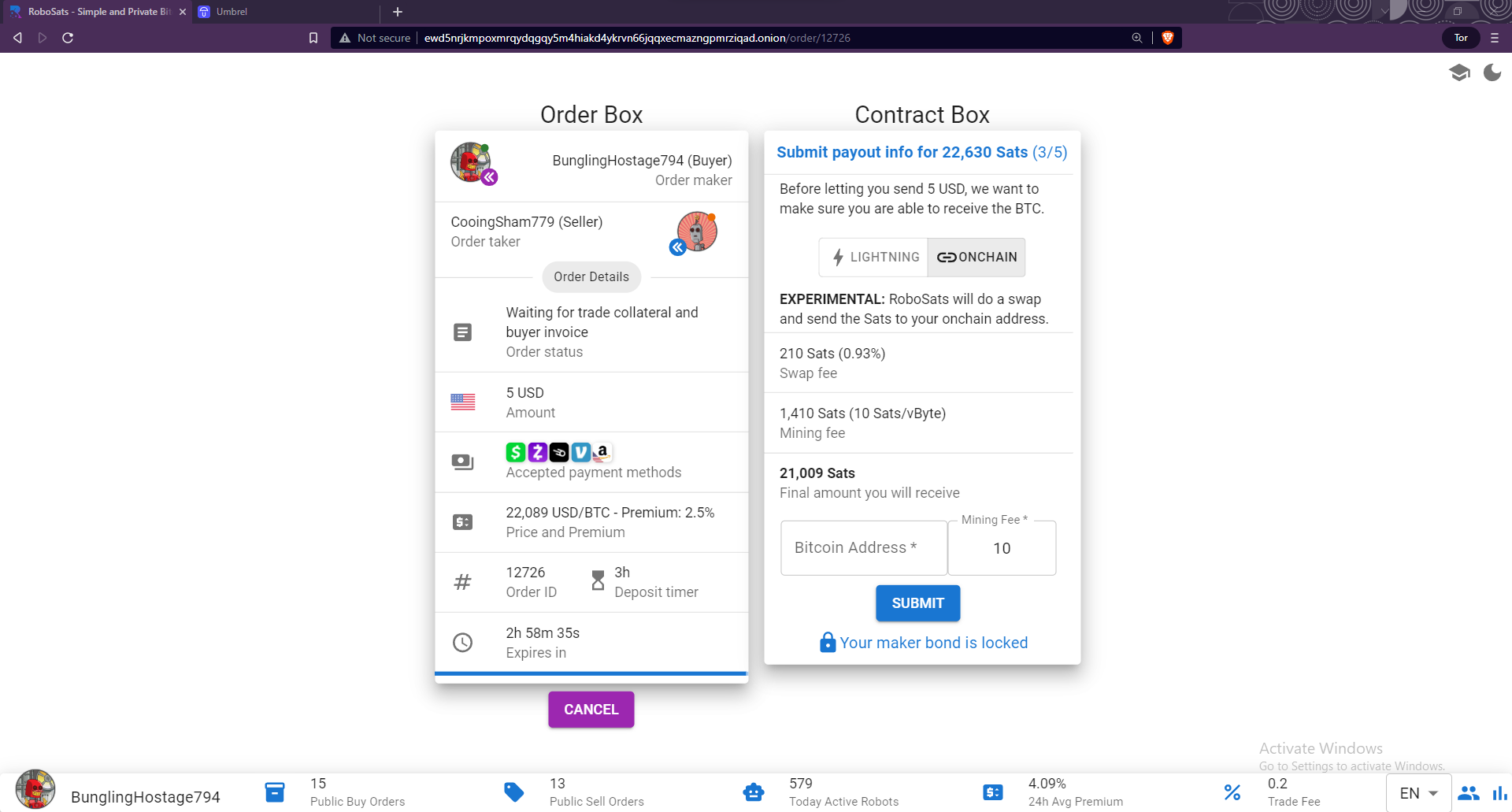
Task: Click the Brave Shields icon in address bar
Action: click(x=1168, y=38)
